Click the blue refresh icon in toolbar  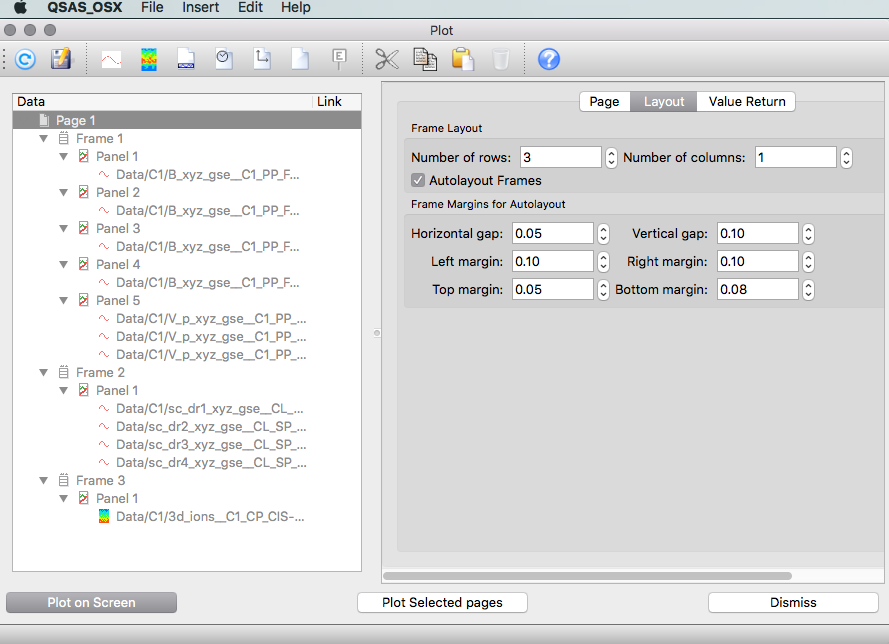click(25, 60)
